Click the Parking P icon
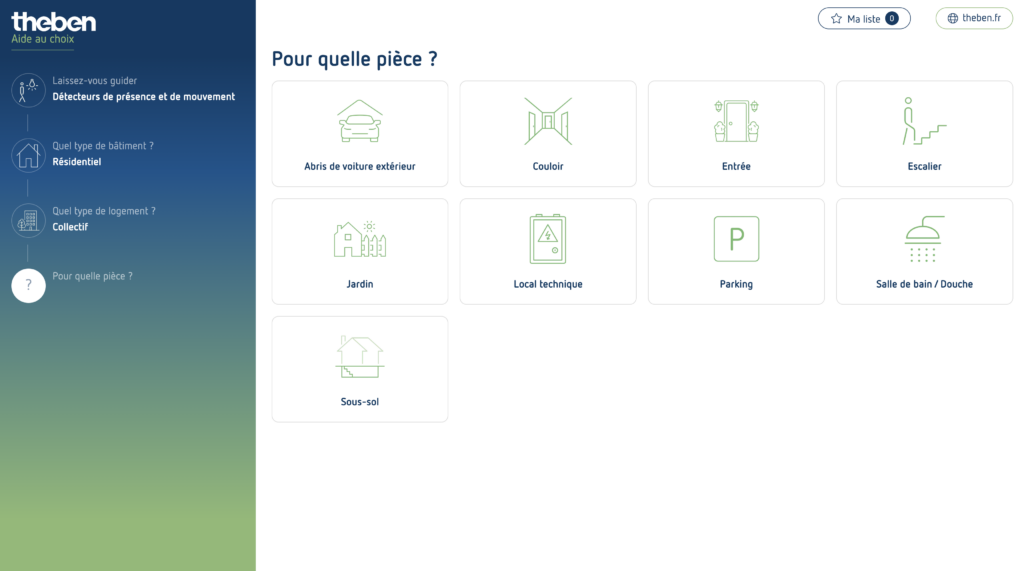The height and width of the screenshot is (571, 1024). point(736,239)
